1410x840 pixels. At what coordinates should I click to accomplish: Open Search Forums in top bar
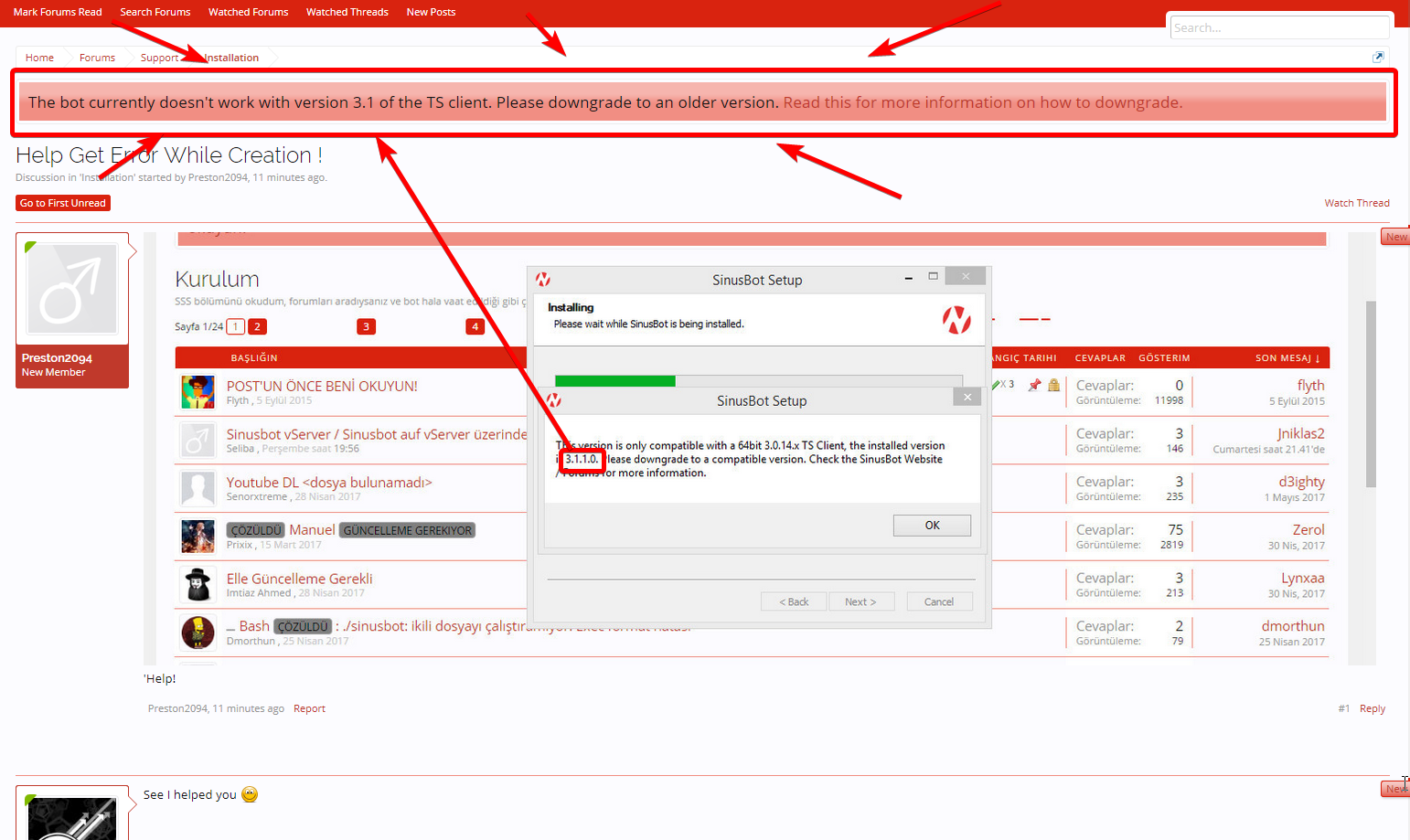click(155, 12)
